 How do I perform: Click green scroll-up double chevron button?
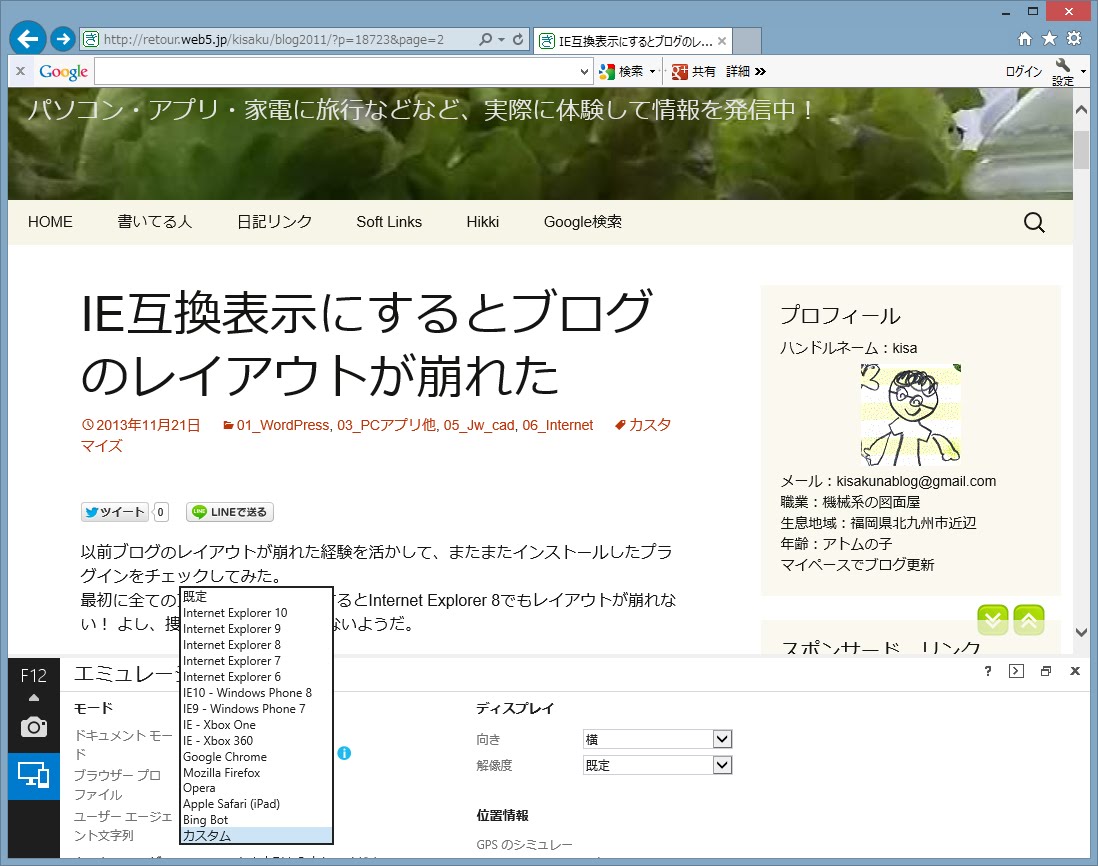(1029, 620)
